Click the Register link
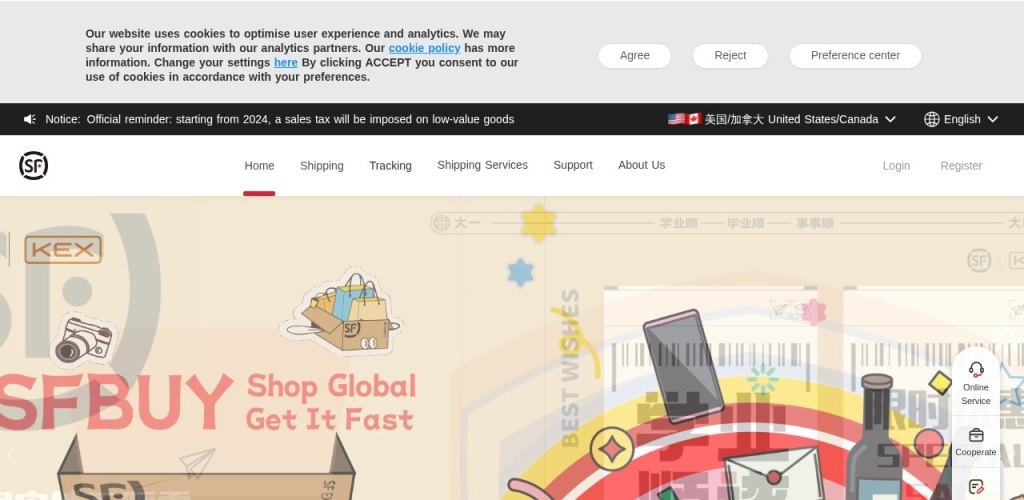Screen dimensions: 1024x500 tap(961, 166)
